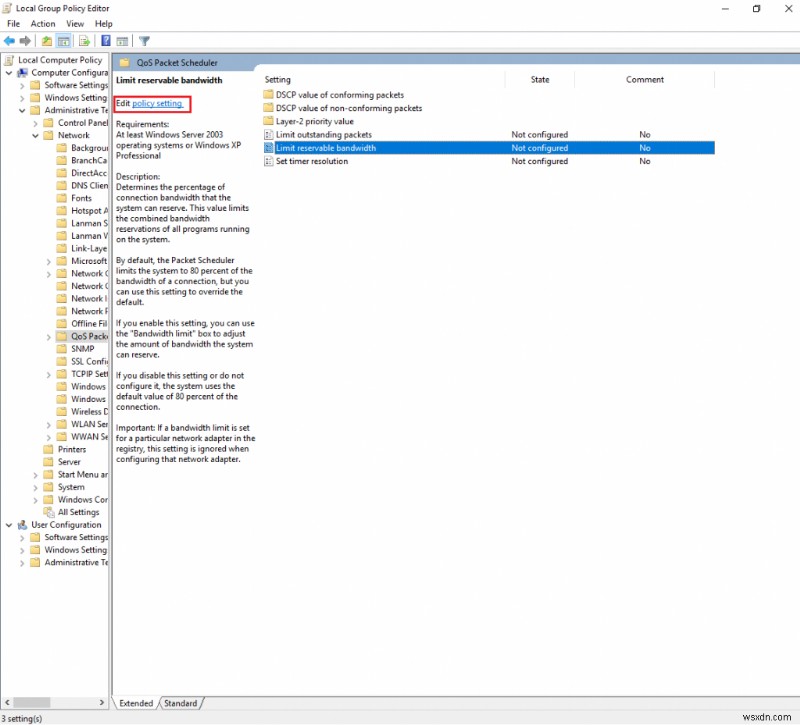Click the Back navigation arrow
Screen dimensions: 800x725
tap(8, 41)
